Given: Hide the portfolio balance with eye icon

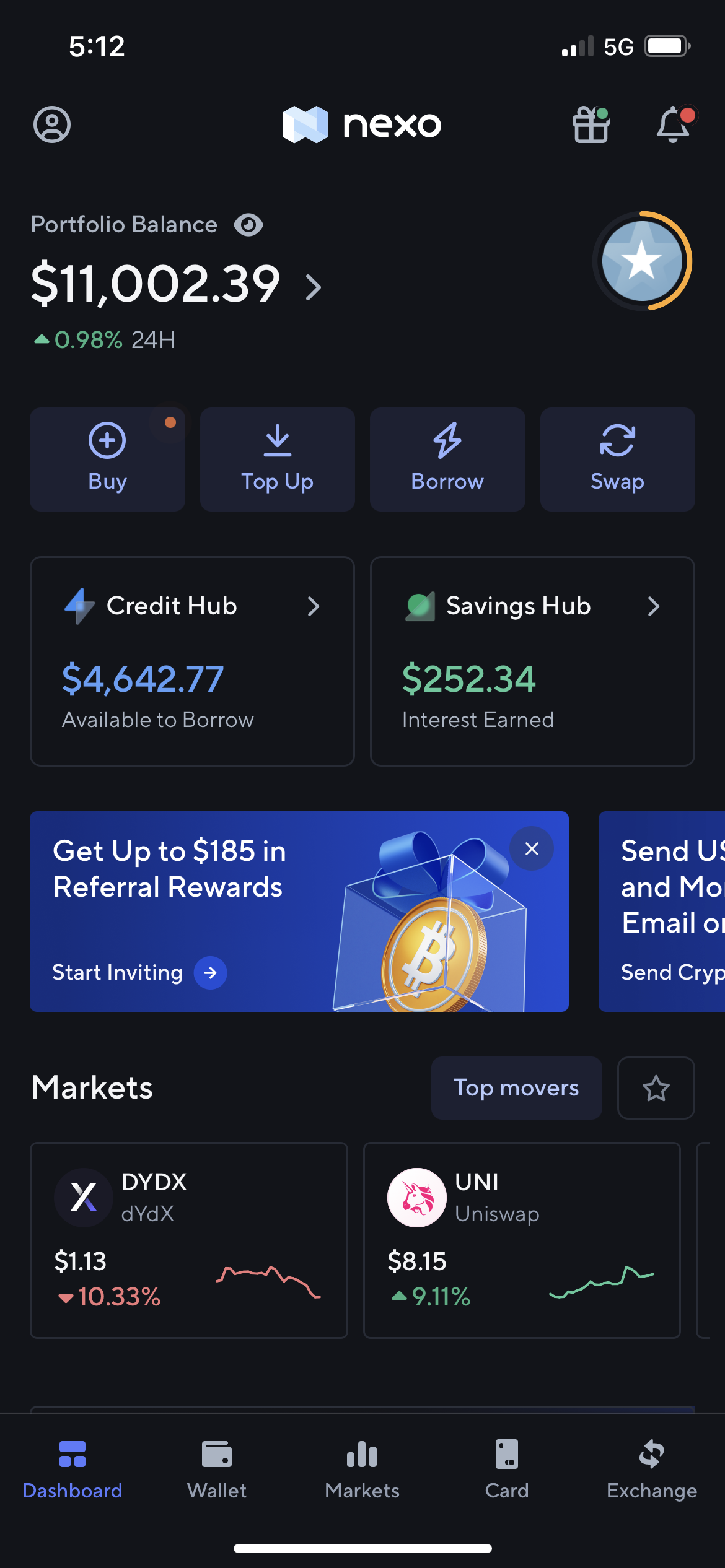Looking at the screenshot, I should click(248, 225).
